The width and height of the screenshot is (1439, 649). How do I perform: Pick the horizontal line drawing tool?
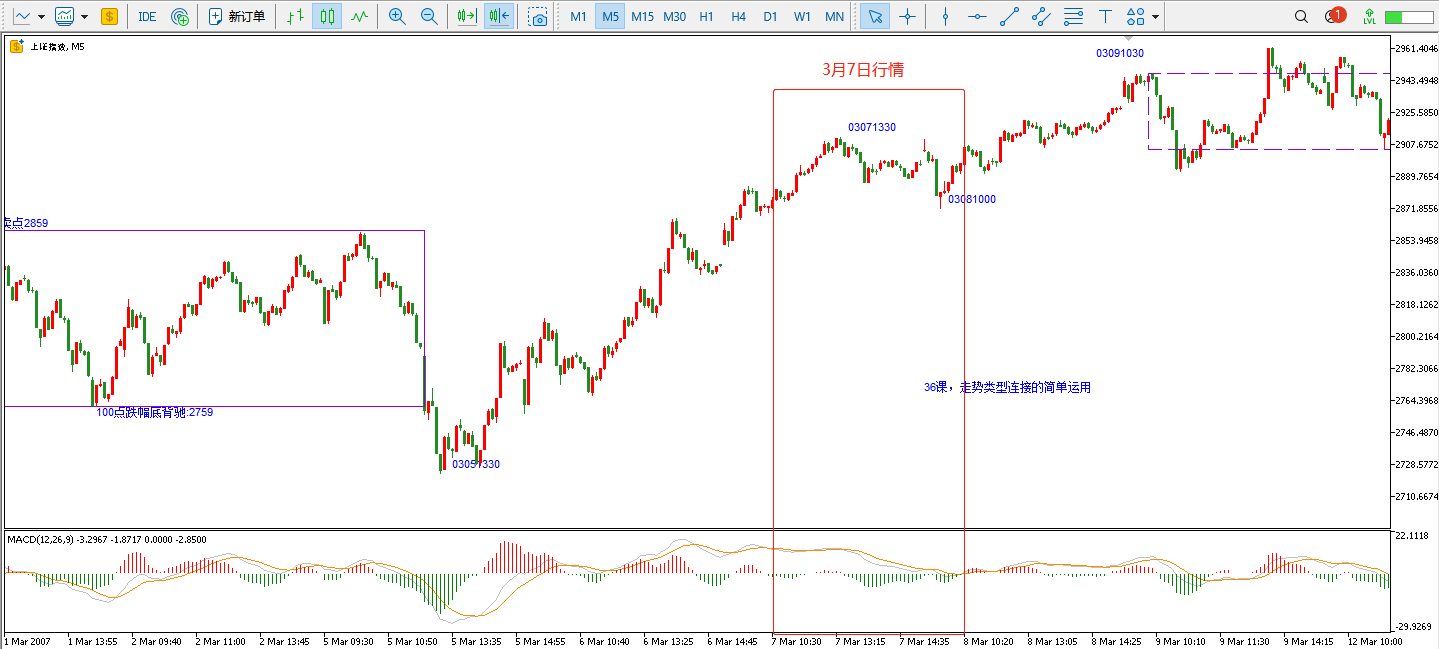point(977,16)
